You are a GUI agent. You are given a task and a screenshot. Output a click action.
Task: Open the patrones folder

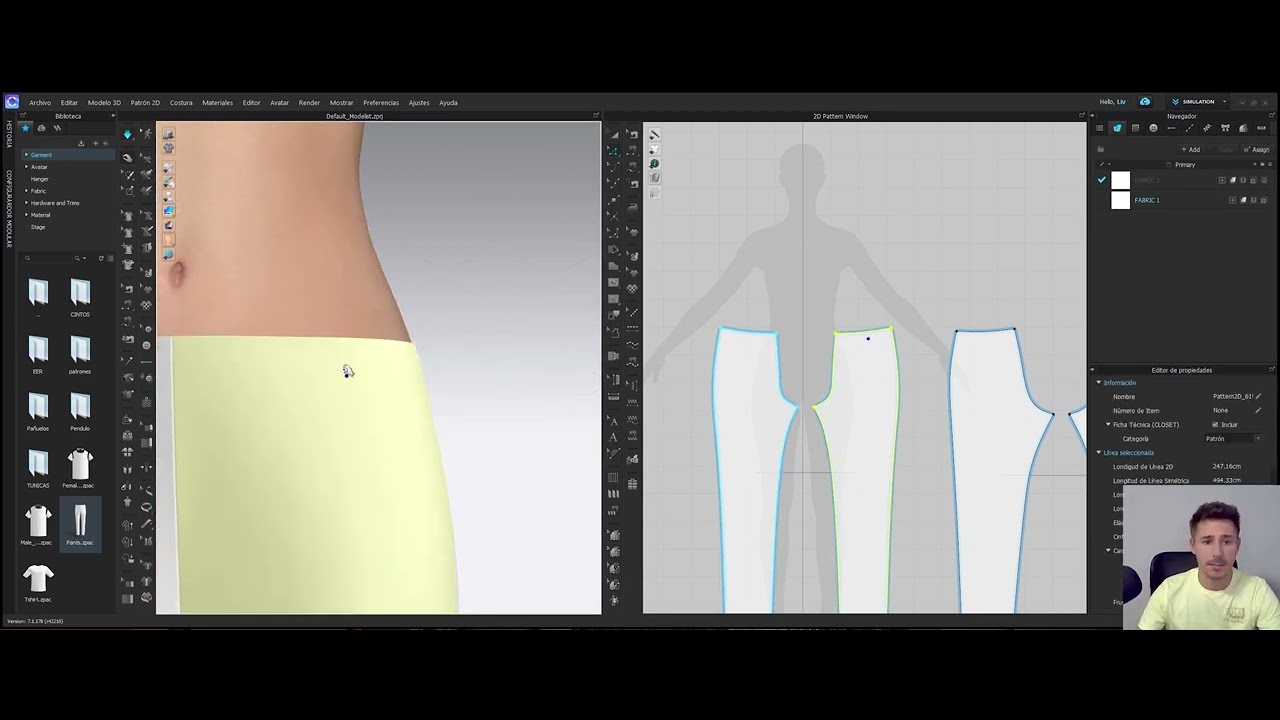[x=80, y=354]
